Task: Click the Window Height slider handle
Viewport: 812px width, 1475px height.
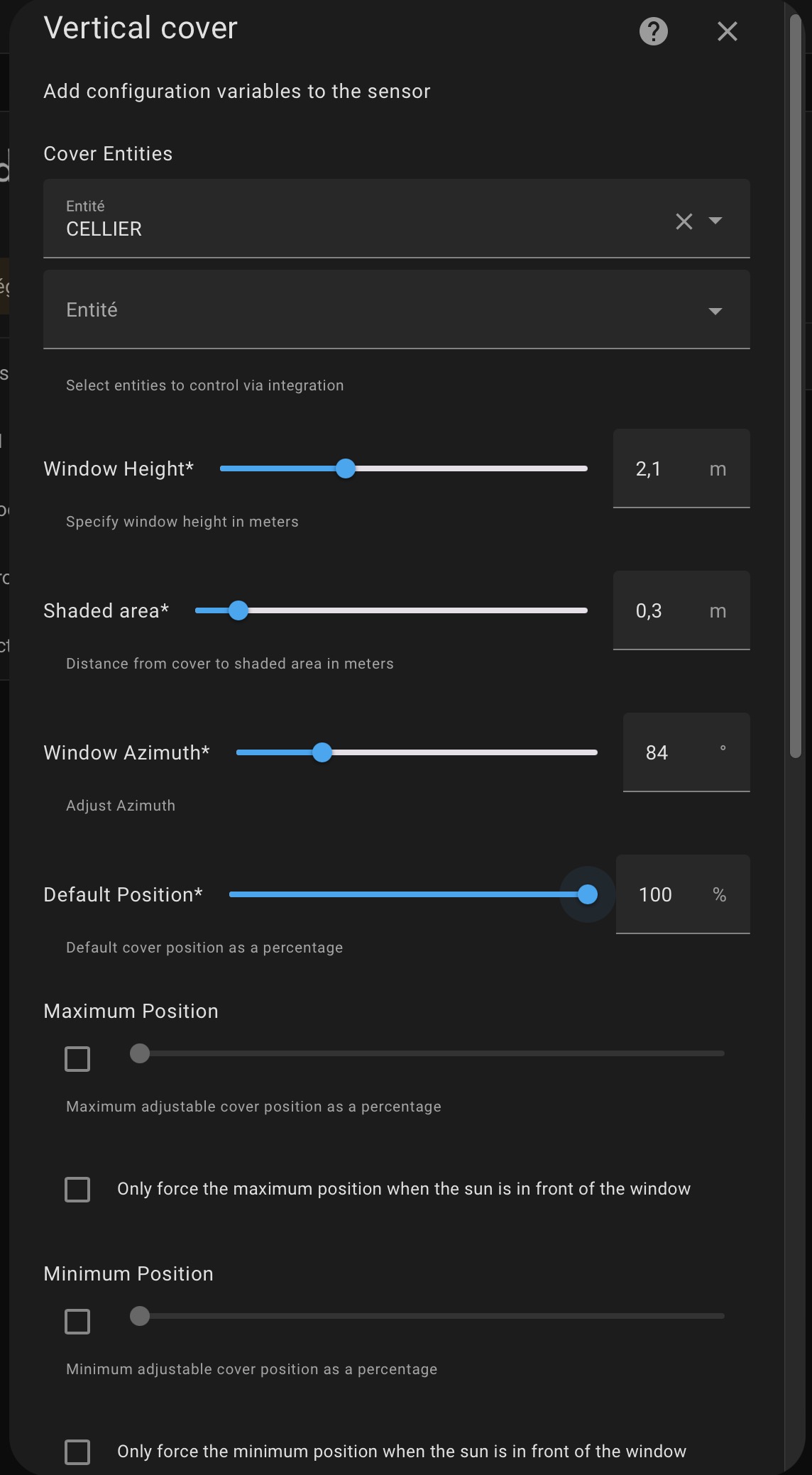Action: click(x=346, y=468)
